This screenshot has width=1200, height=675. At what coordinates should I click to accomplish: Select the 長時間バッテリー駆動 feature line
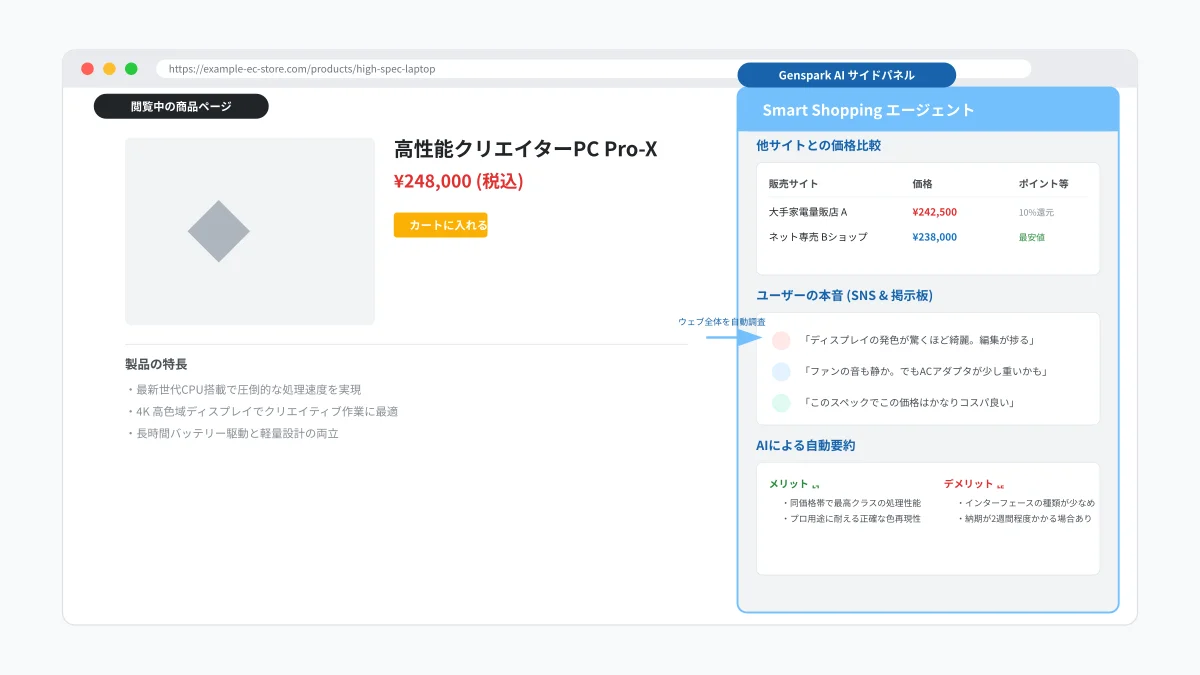pos(232,433)
